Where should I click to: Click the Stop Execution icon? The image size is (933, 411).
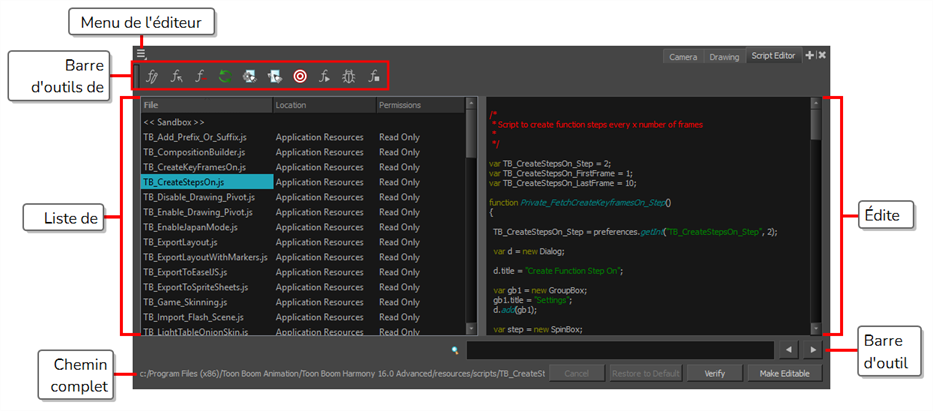click(x=373, y=76)
